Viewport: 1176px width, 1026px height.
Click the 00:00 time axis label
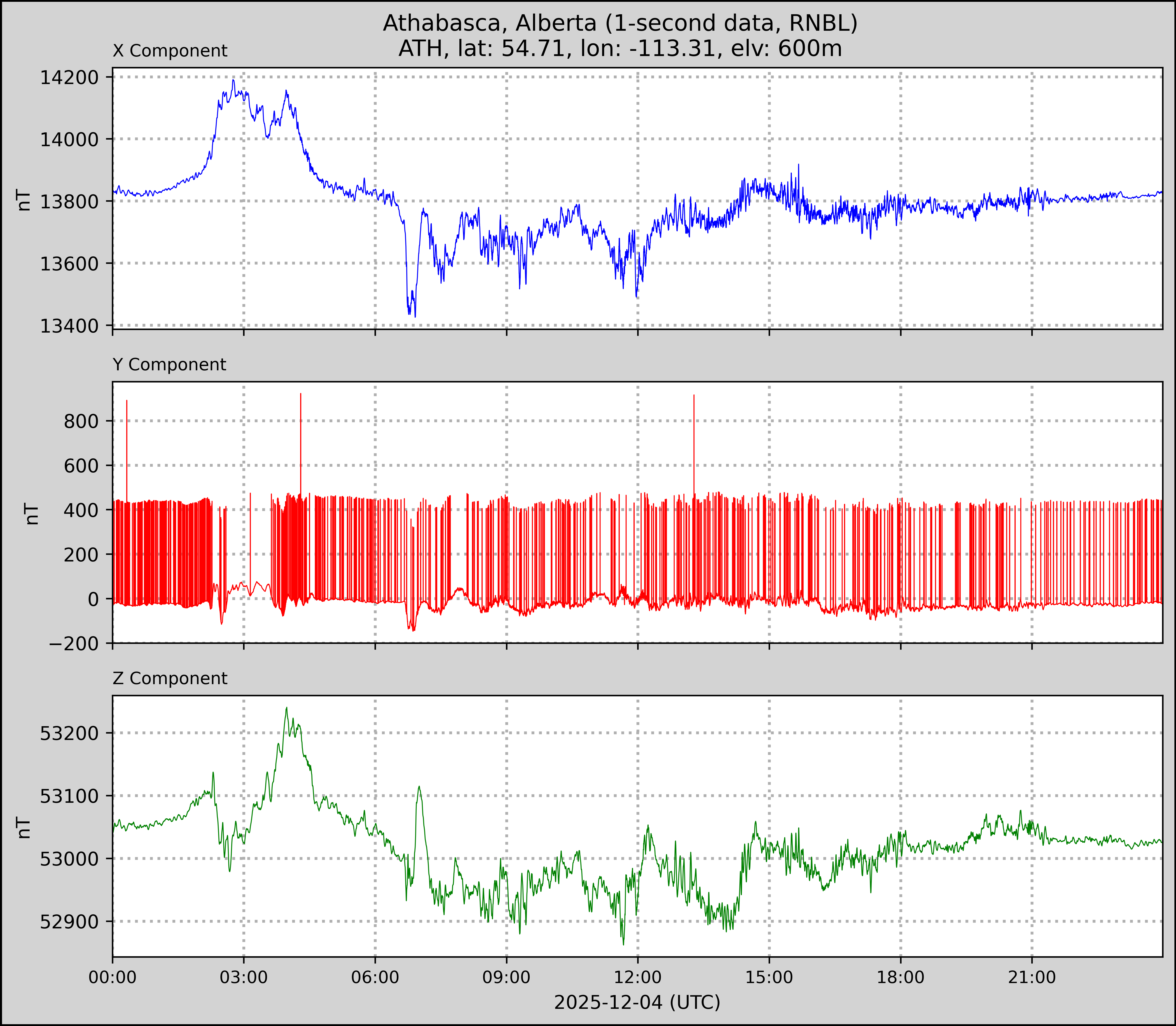click(113, 977)
